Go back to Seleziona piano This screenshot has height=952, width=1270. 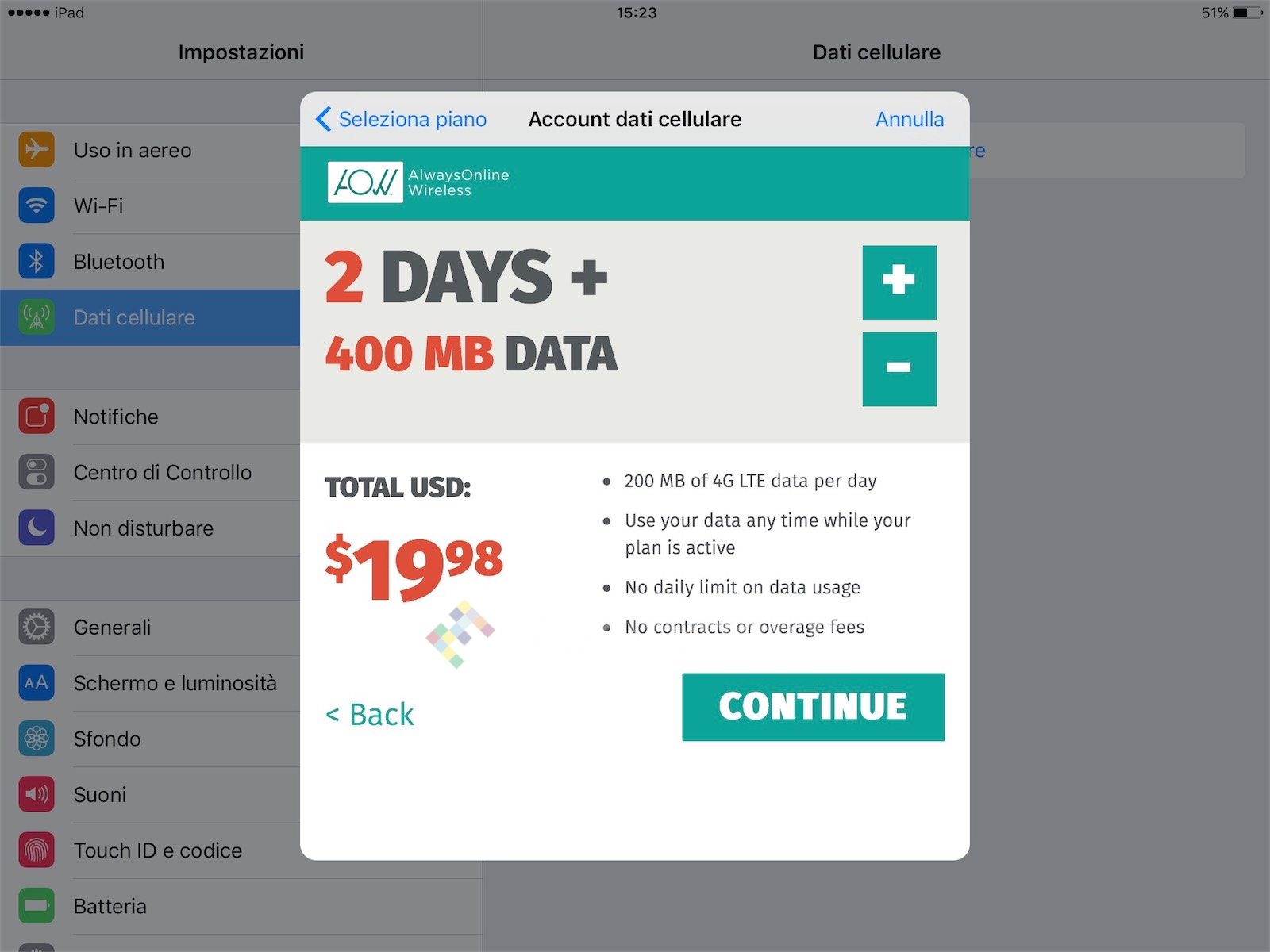point(402,119)
